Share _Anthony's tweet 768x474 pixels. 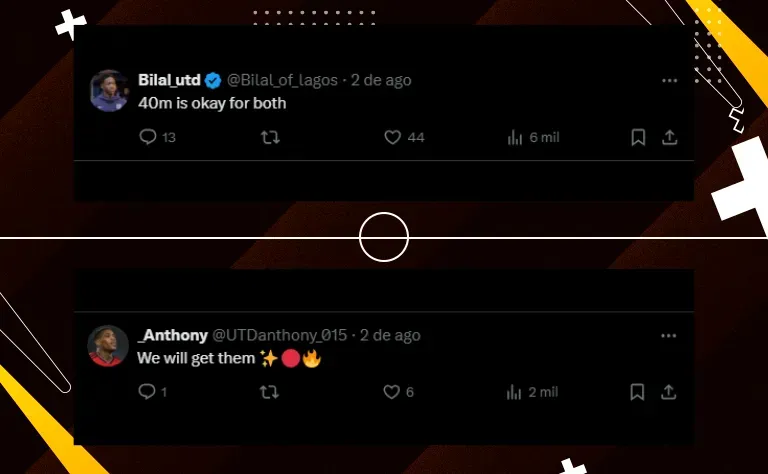(670, 392)
